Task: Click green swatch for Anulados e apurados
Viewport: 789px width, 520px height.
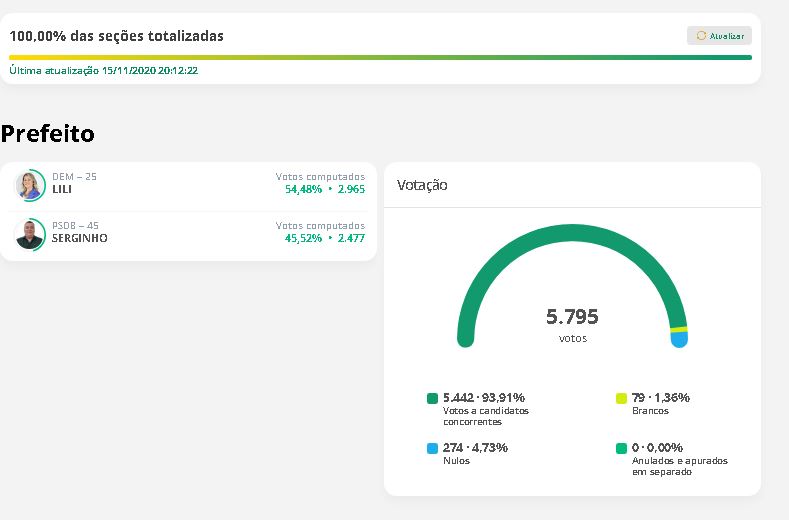Action: pos(621,448)
